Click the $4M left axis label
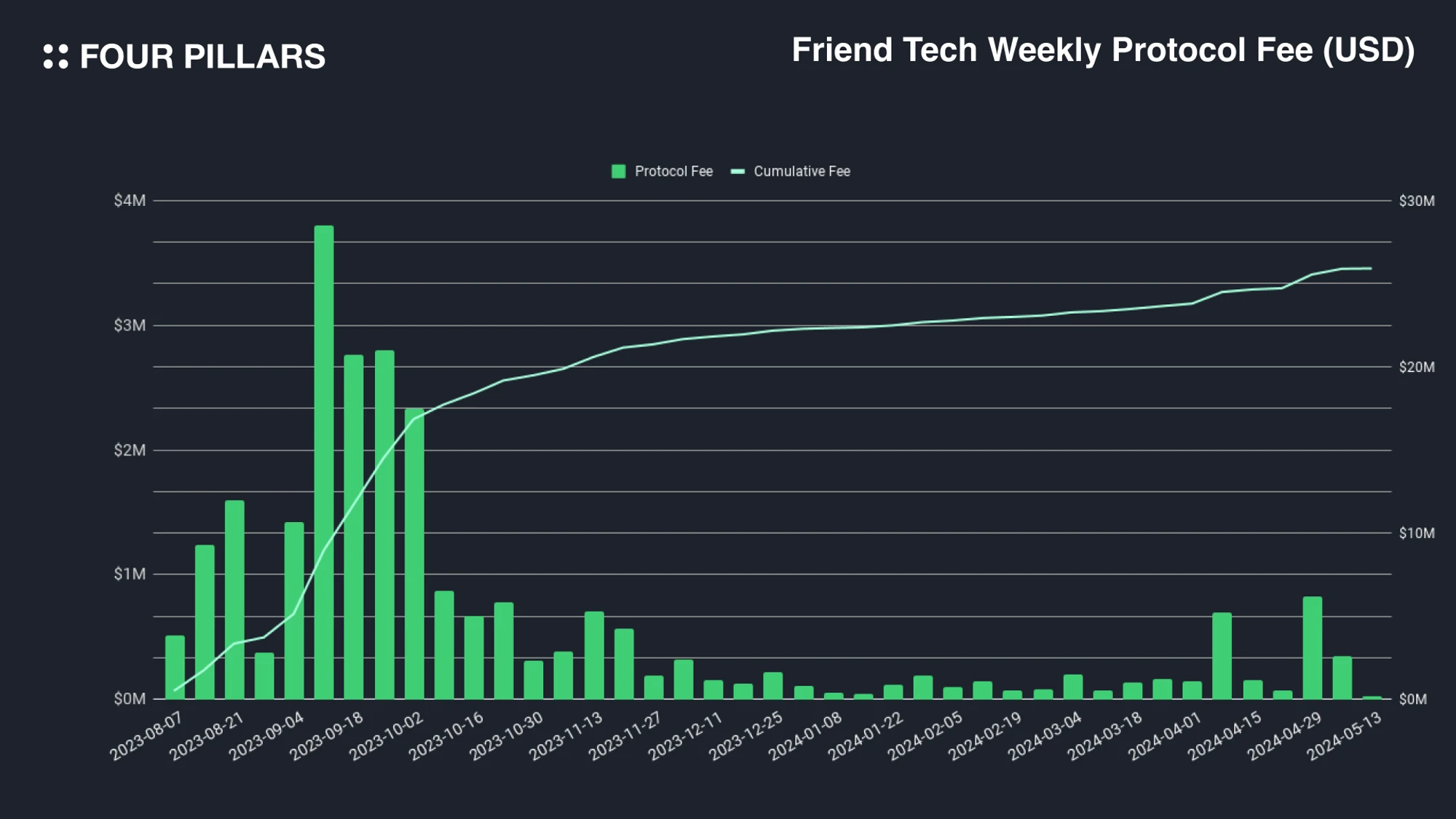1456x819 pixels. pos(130,201)
